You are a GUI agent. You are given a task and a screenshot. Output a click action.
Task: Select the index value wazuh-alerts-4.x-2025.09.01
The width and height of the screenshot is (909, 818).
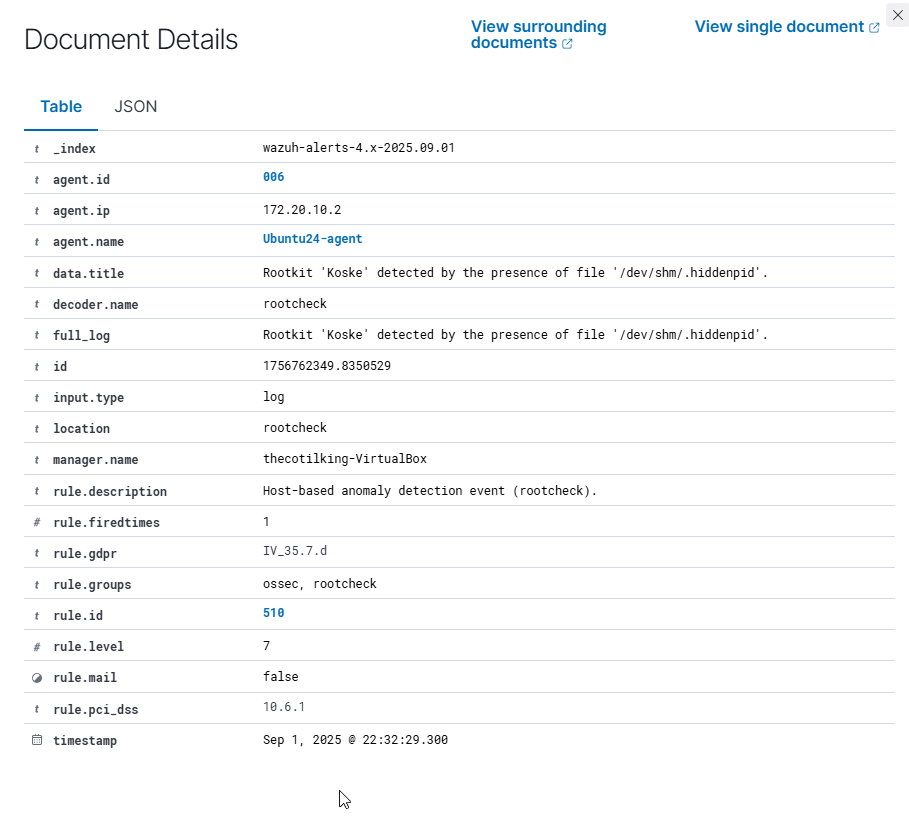point(358,148)
